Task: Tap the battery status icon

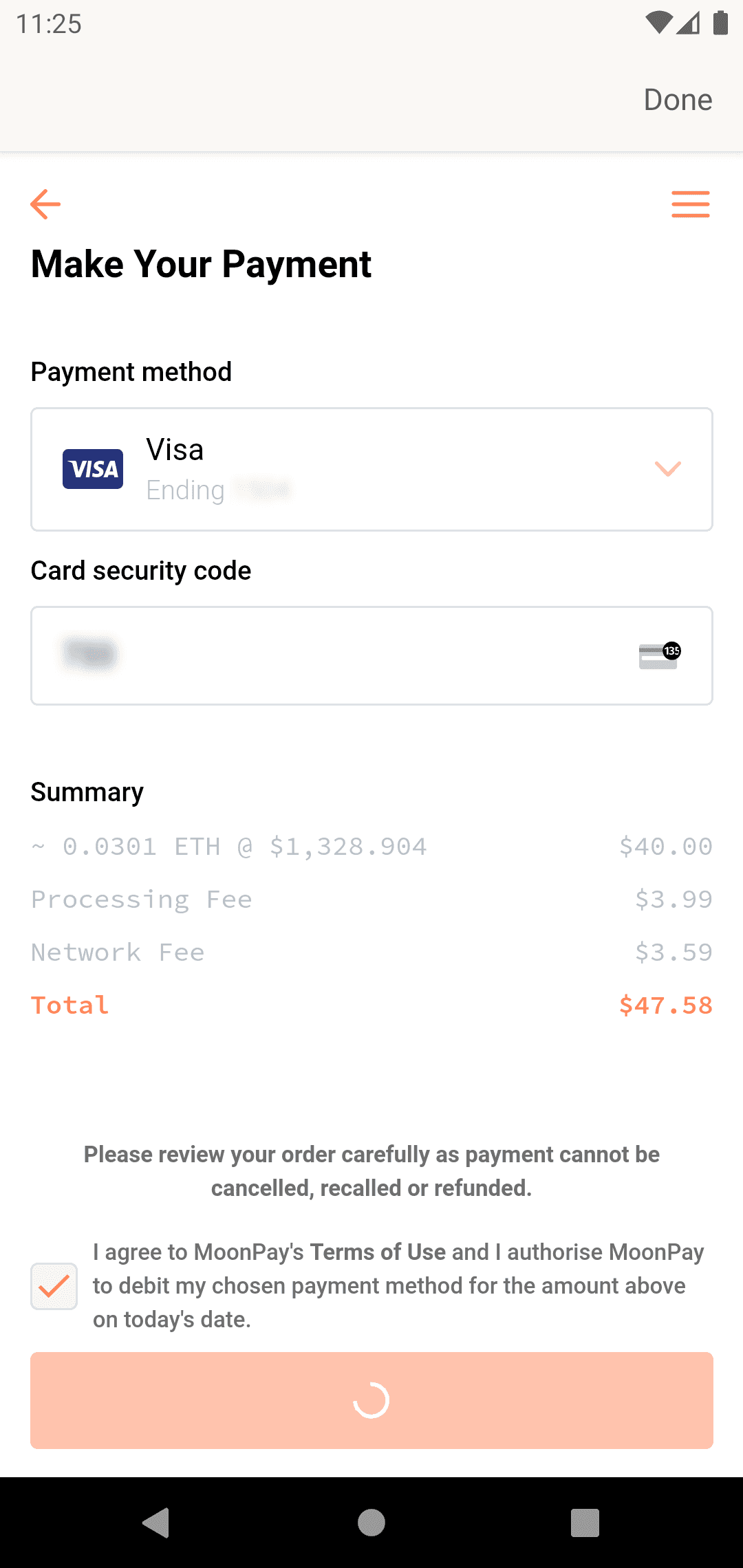Action: pyautogui.click(x=720, y=23)
